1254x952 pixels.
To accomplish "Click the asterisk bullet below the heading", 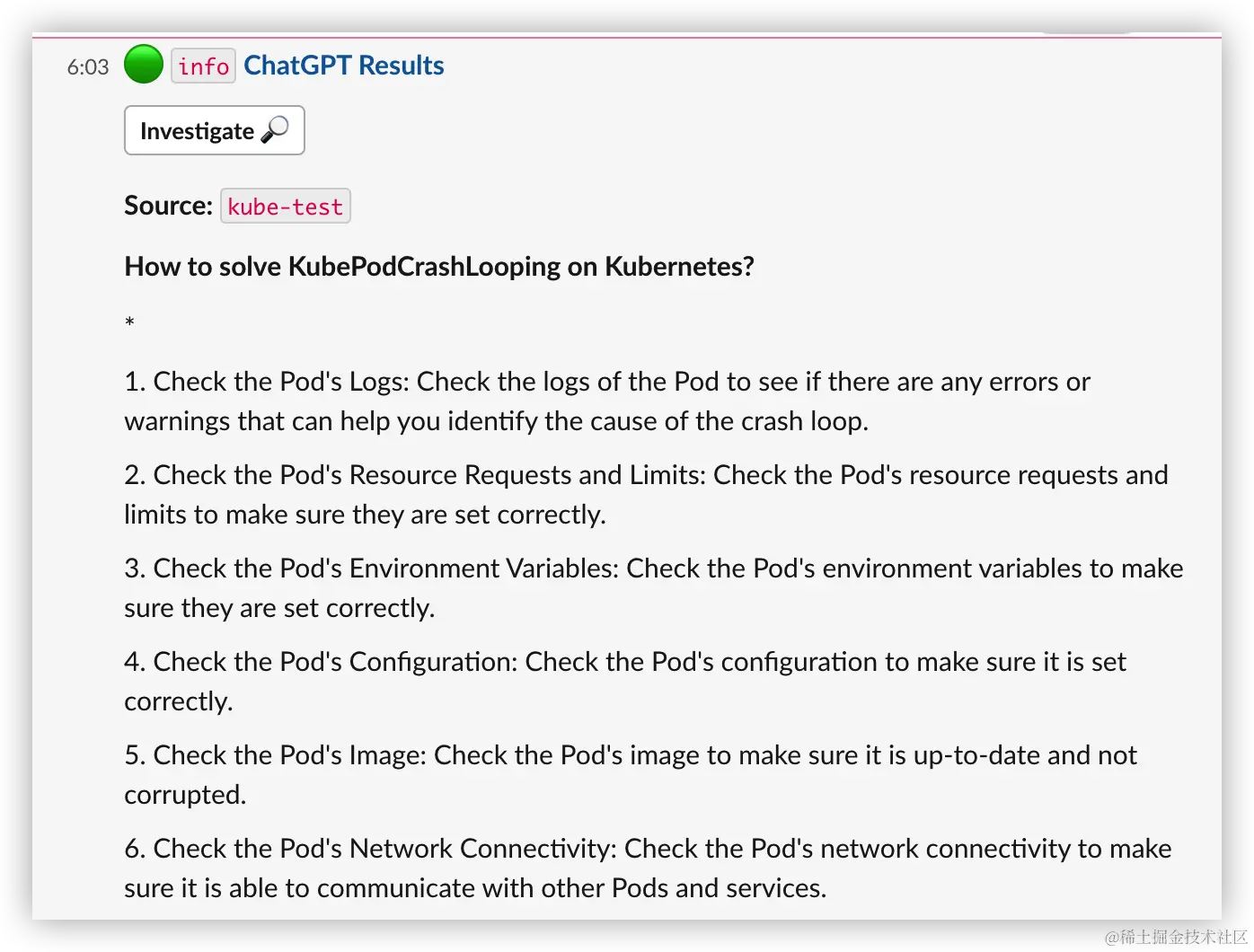I will point(130,322).
